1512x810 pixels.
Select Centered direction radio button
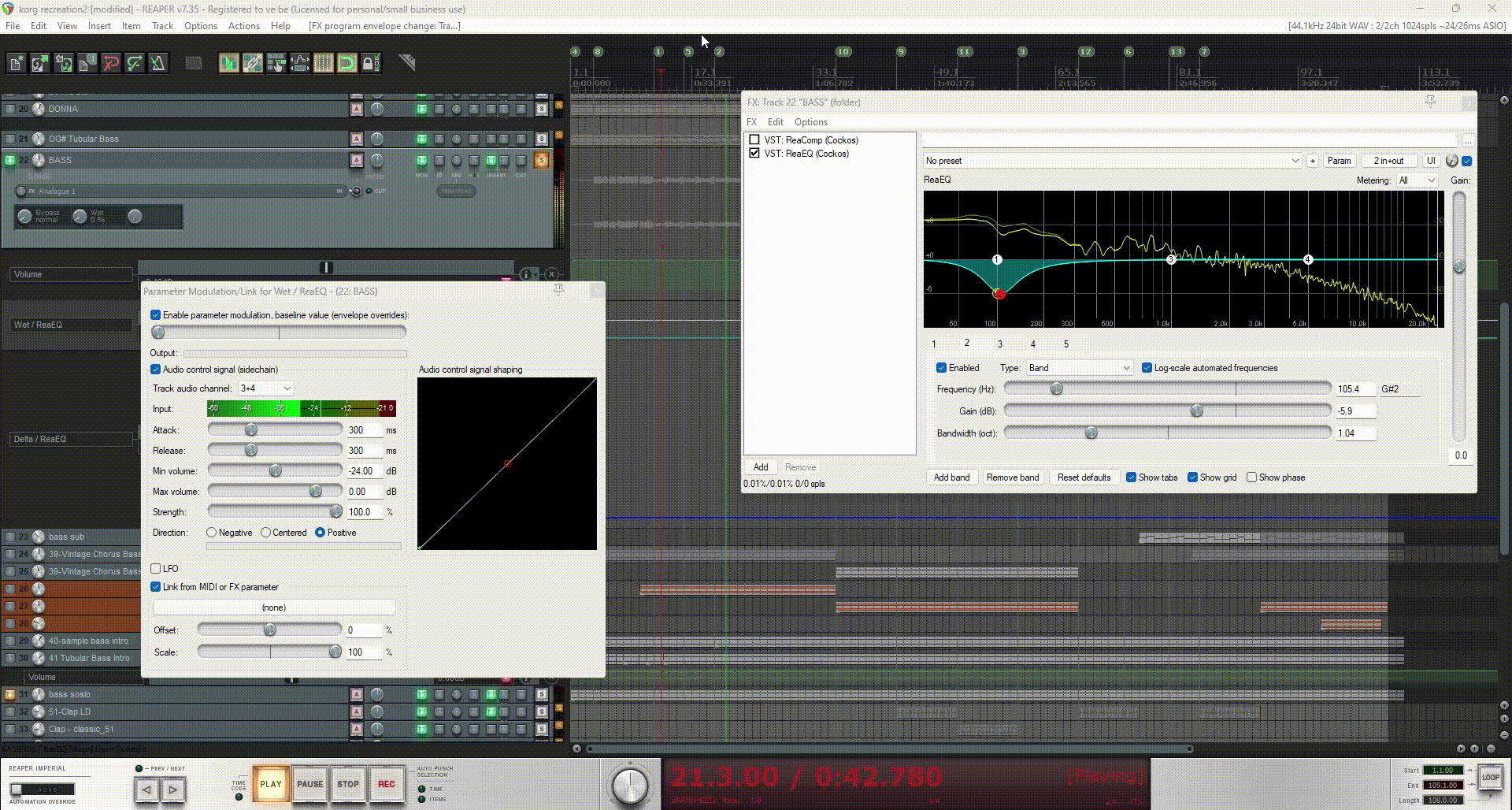pos(265,533)
